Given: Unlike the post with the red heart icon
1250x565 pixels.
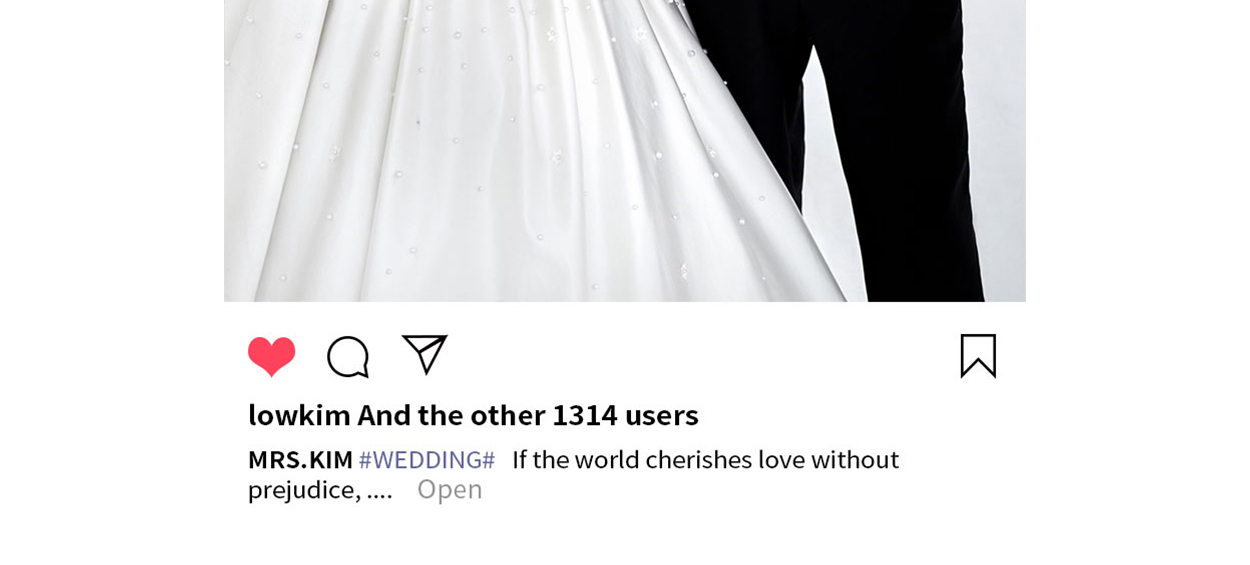Looking at the screenshot, I should point(271,356).
